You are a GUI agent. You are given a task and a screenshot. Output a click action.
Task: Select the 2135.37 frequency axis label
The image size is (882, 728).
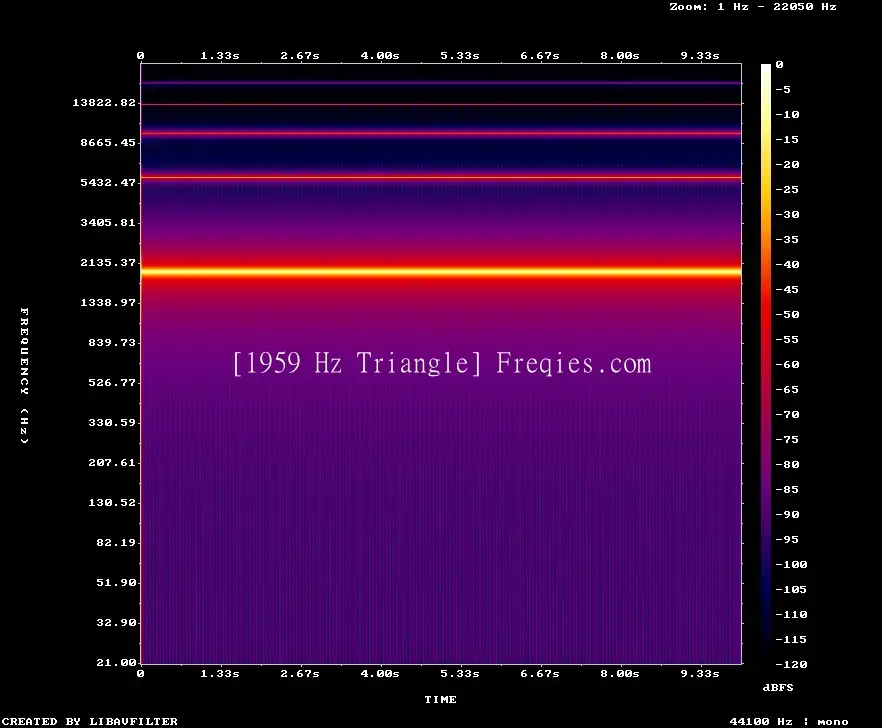click(x=108, y=262)
